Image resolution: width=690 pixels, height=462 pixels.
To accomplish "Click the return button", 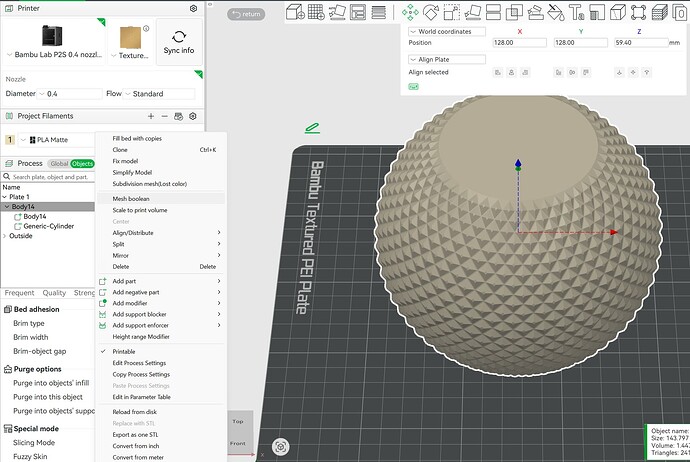I will click(246, 14).
